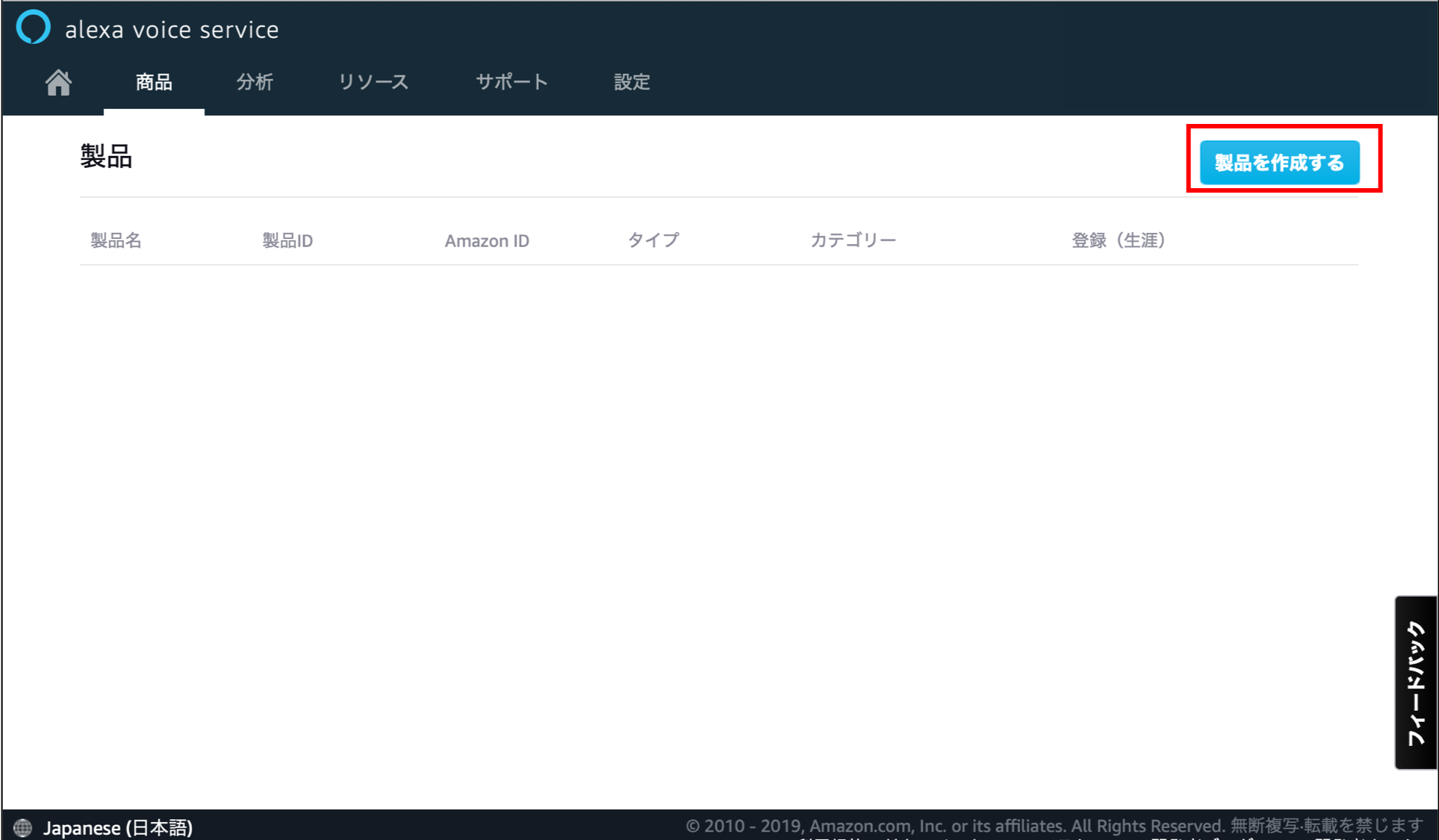The width and height of the screenshot is (1439, 840).
Task: Click the 製品ID column header
Action: click(288, 240)
